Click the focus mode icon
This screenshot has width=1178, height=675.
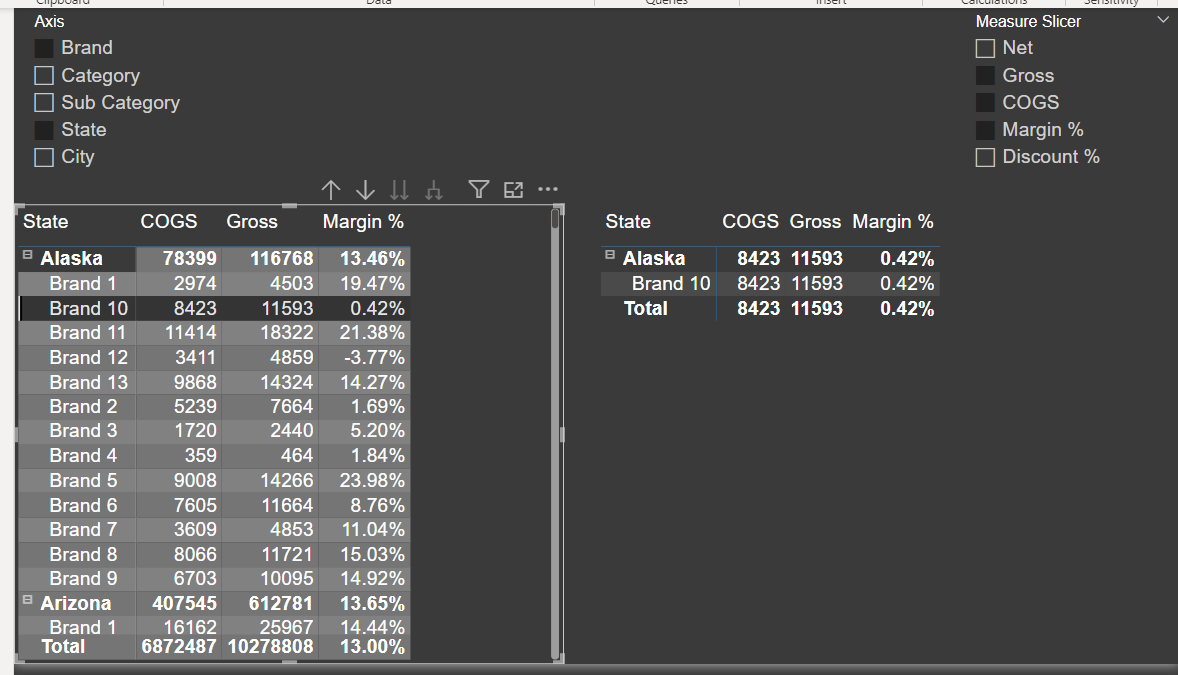pos(513,189)
